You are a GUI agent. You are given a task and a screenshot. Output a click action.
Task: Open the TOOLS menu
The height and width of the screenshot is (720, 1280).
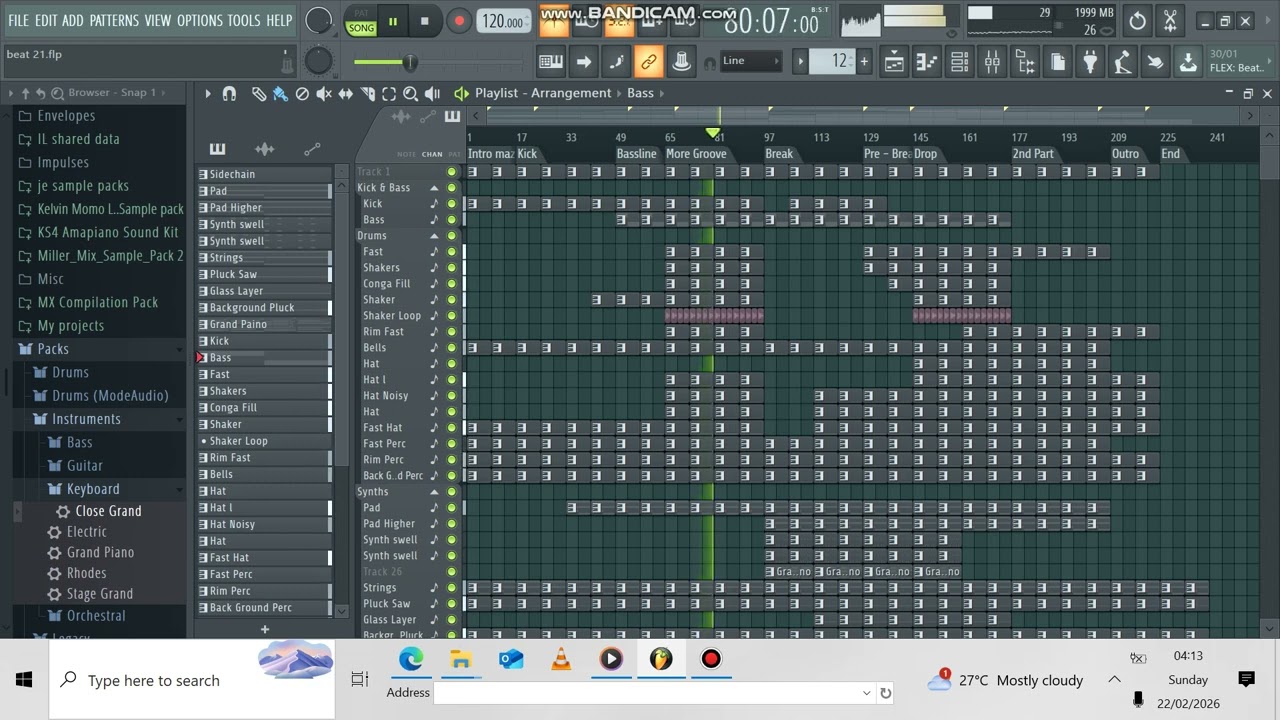(244, 20)
